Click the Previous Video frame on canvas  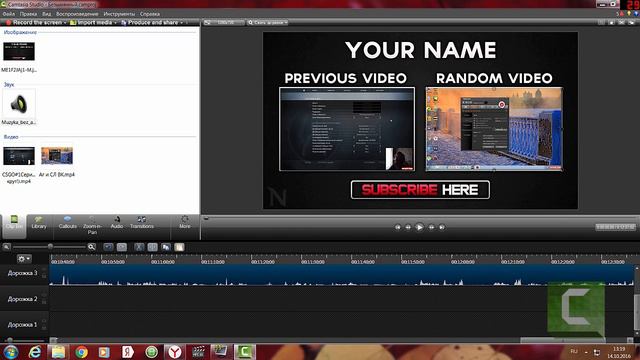(x=347, y=129)
